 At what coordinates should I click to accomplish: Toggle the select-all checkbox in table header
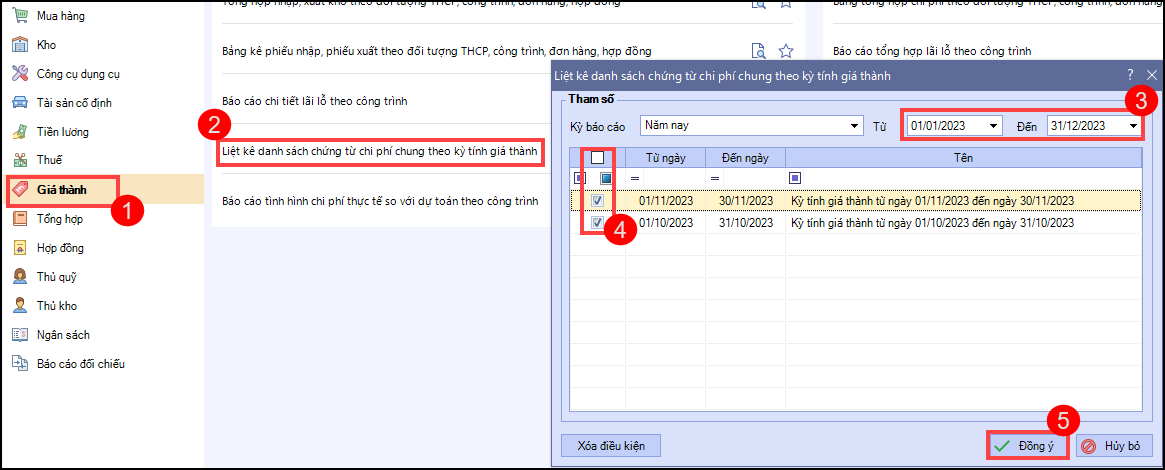(597, 158)
